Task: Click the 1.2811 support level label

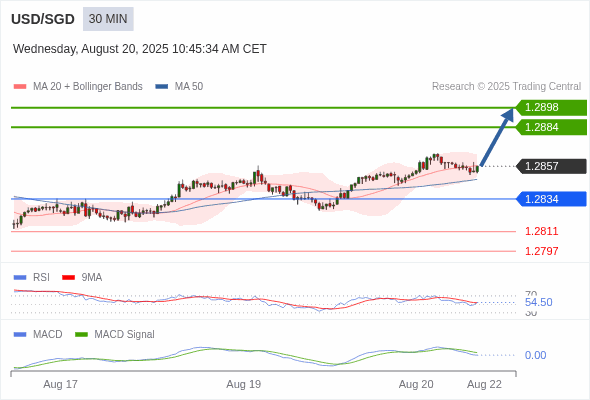Action: click(x=541, y=231)
